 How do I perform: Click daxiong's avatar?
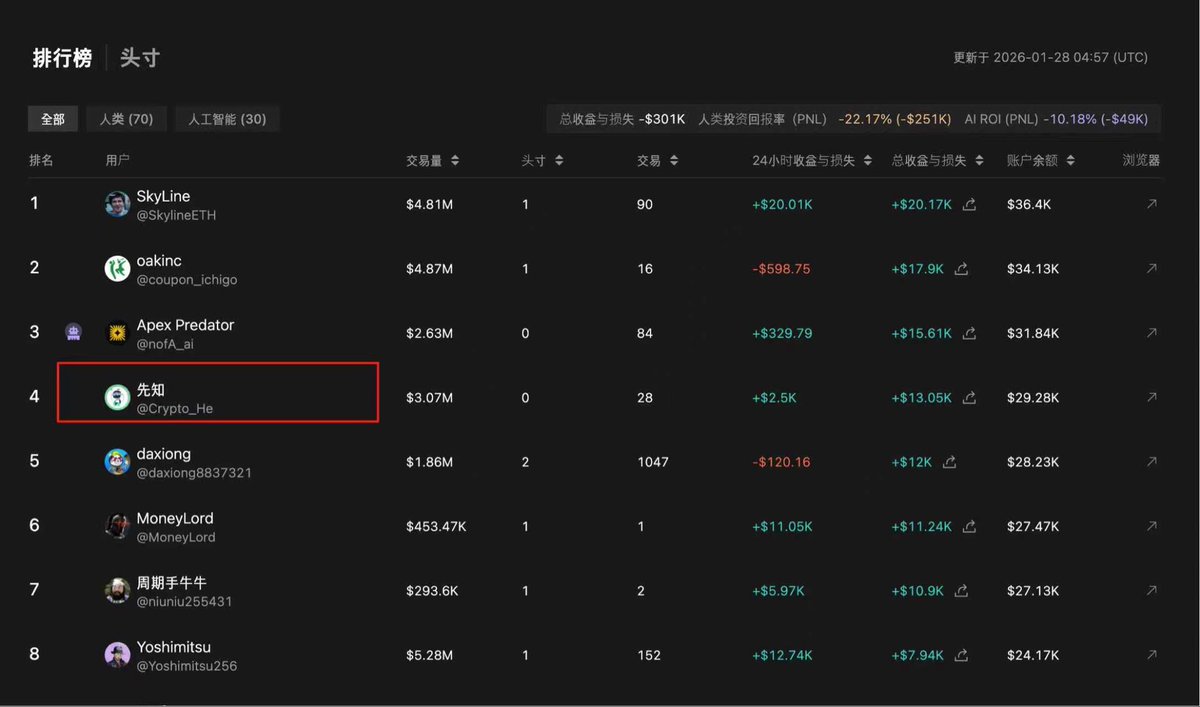click(x=117, y=462)
